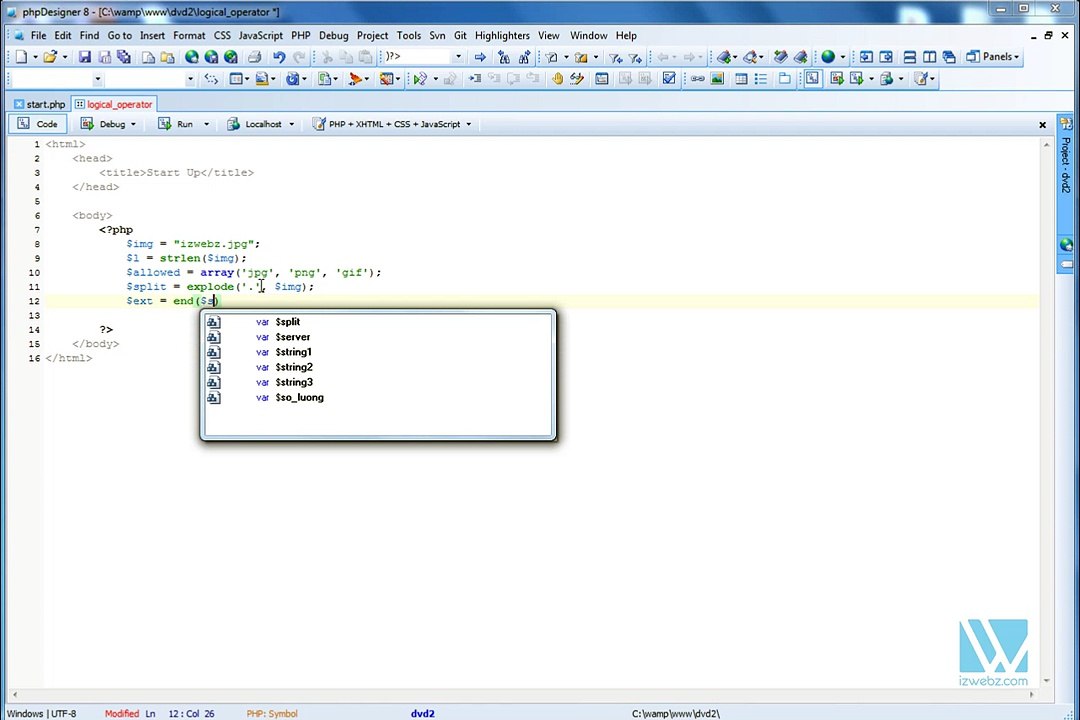This screenshot has height=720, width=1080.
Task: Click the first binoculars Find icon
Action: coord(504,57)
